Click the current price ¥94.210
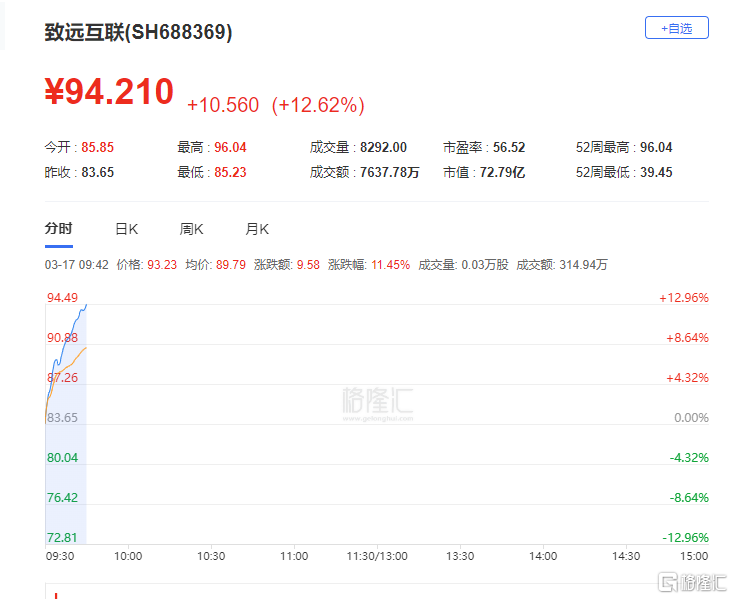The image size is (733, 599). point(109,91)
